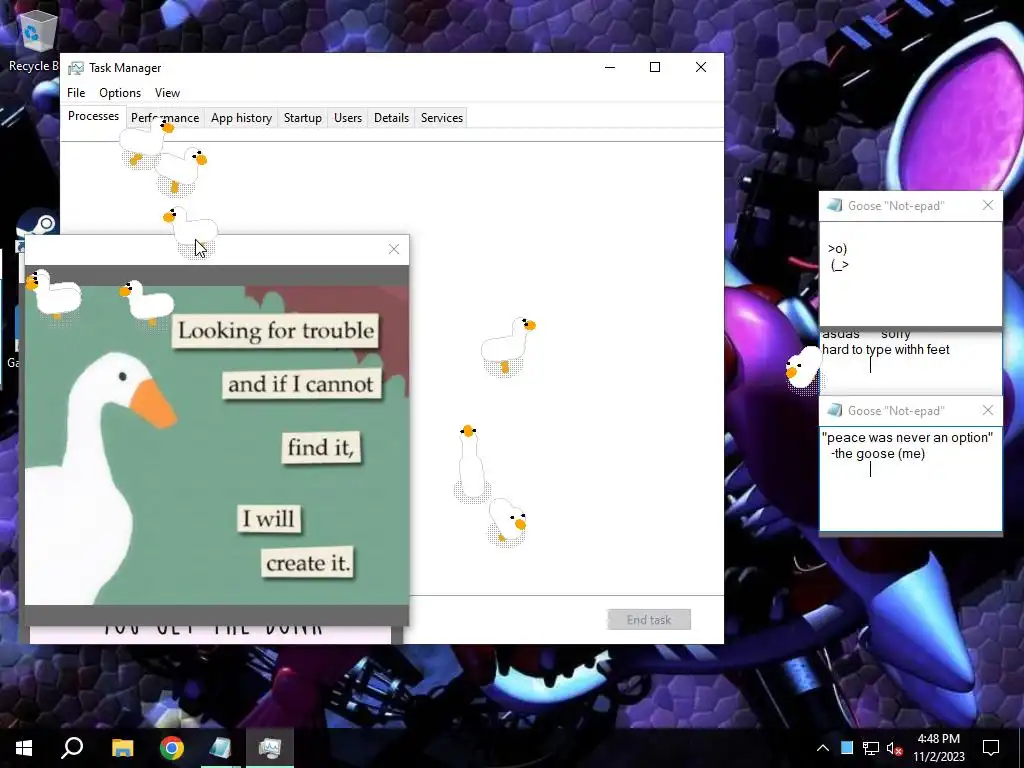
Task: Switch to the Startup tab
Action: [302, 118]
